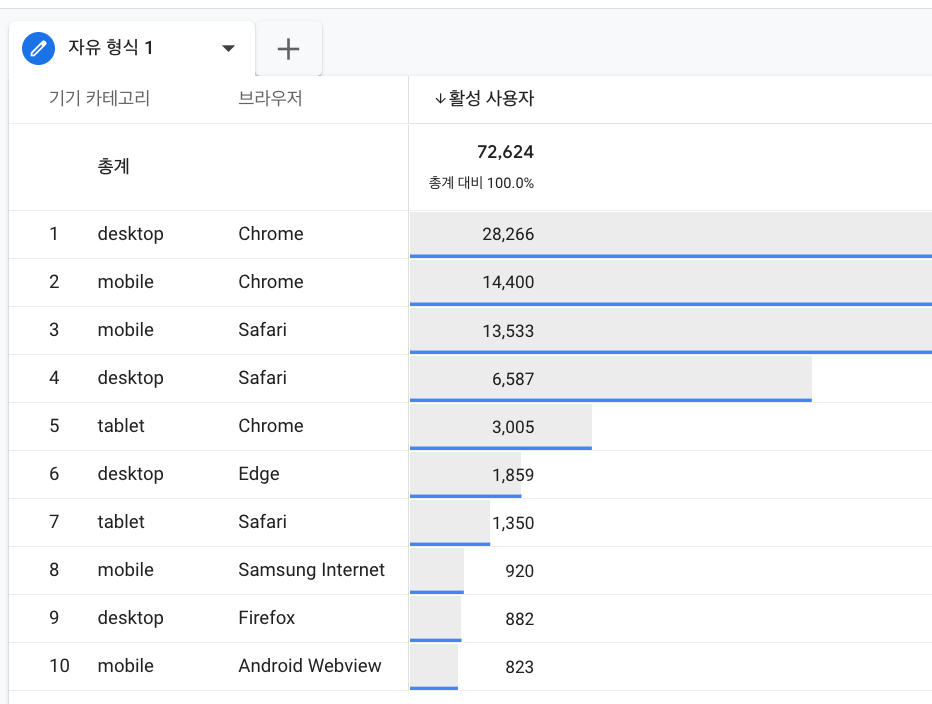Click the blue pencil edit icon
Screen dimensions: 932x704
(x=39, y=48)
